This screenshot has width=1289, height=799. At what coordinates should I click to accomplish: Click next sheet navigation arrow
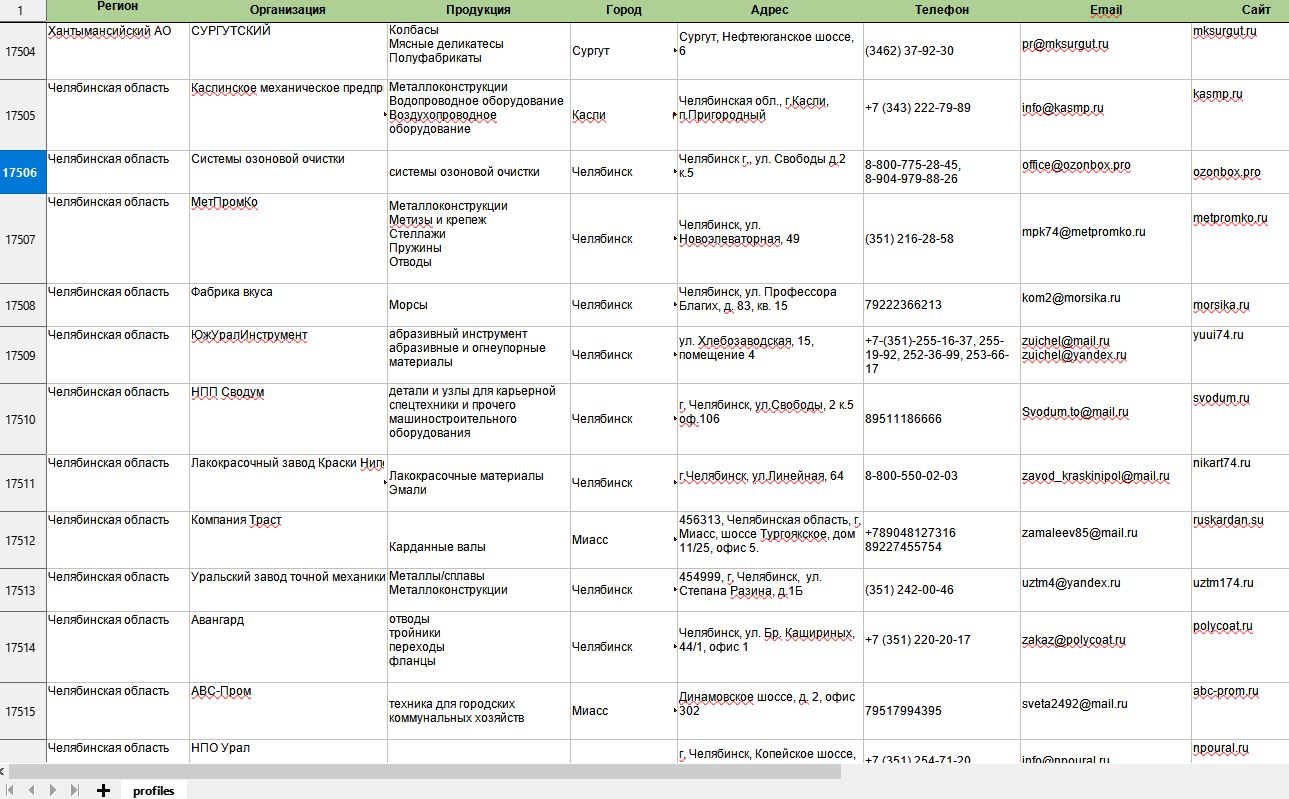[54, 790]
